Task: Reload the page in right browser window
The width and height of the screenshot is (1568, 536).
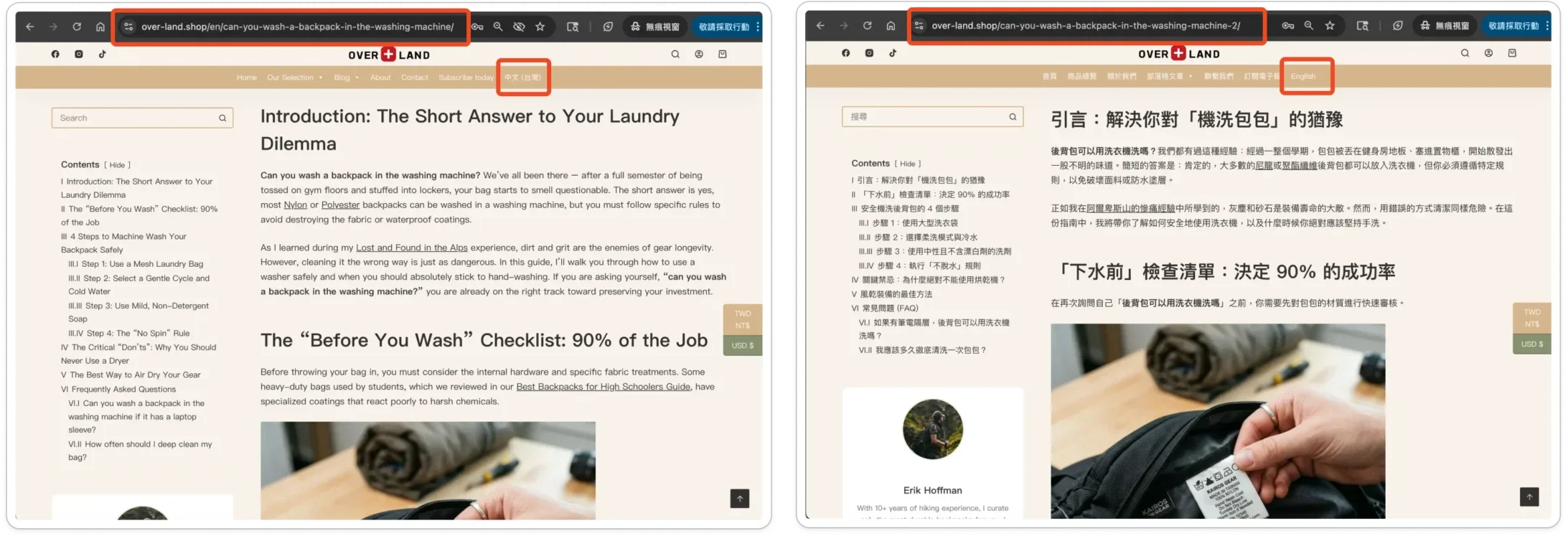Action: (x=867, y=25)
